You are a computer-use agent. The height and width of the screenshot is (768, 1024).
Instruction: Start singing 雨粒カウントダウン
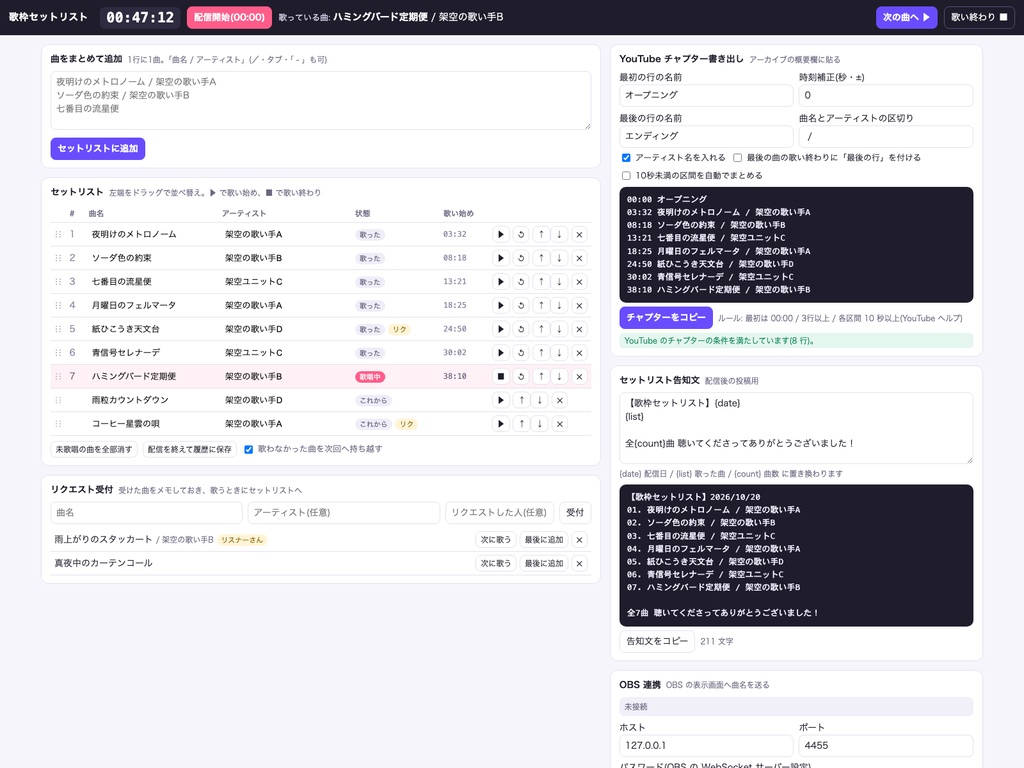(x=501, y=400)
